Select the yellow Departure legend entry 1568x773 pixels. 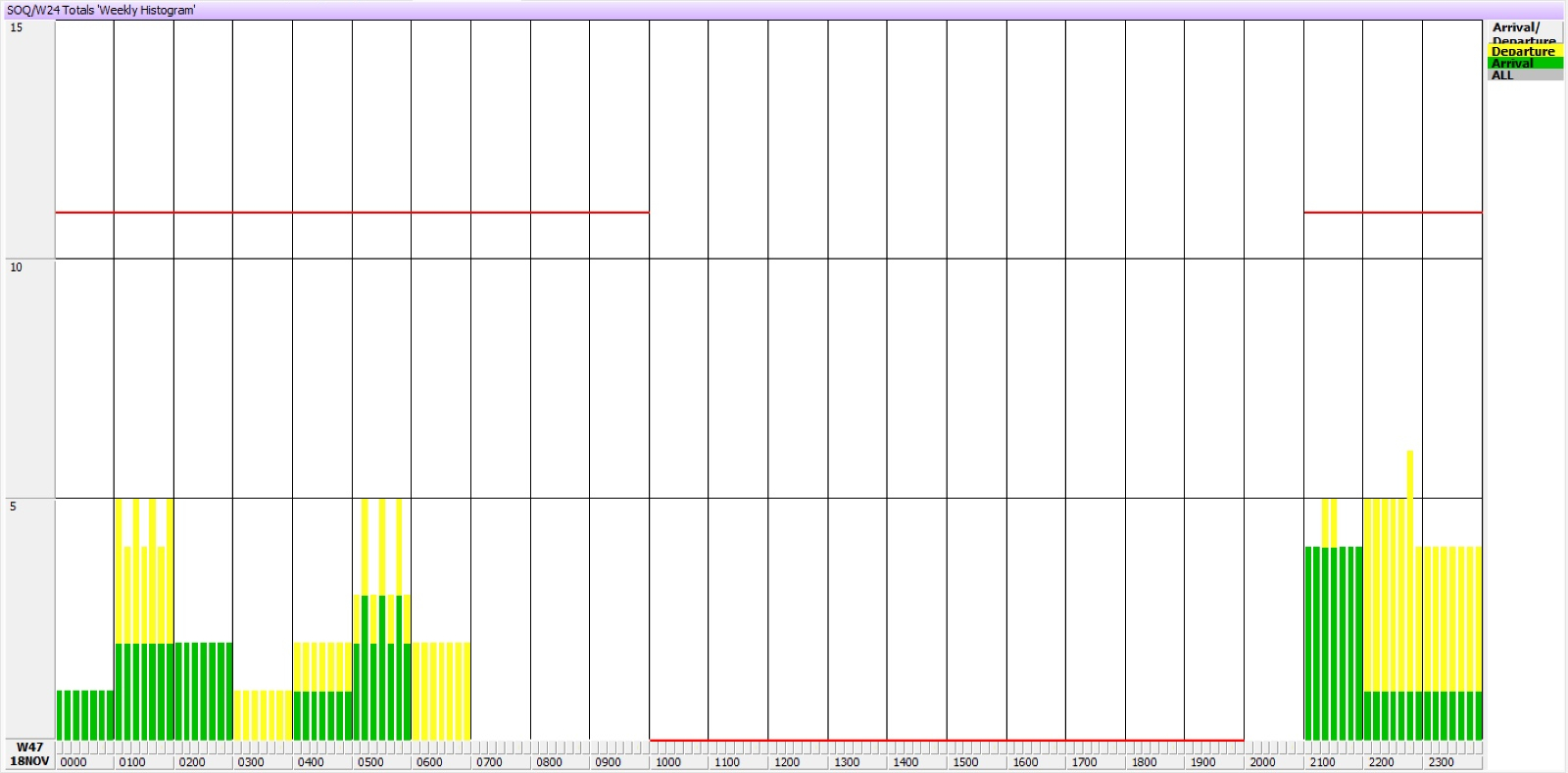point(1524,52)
